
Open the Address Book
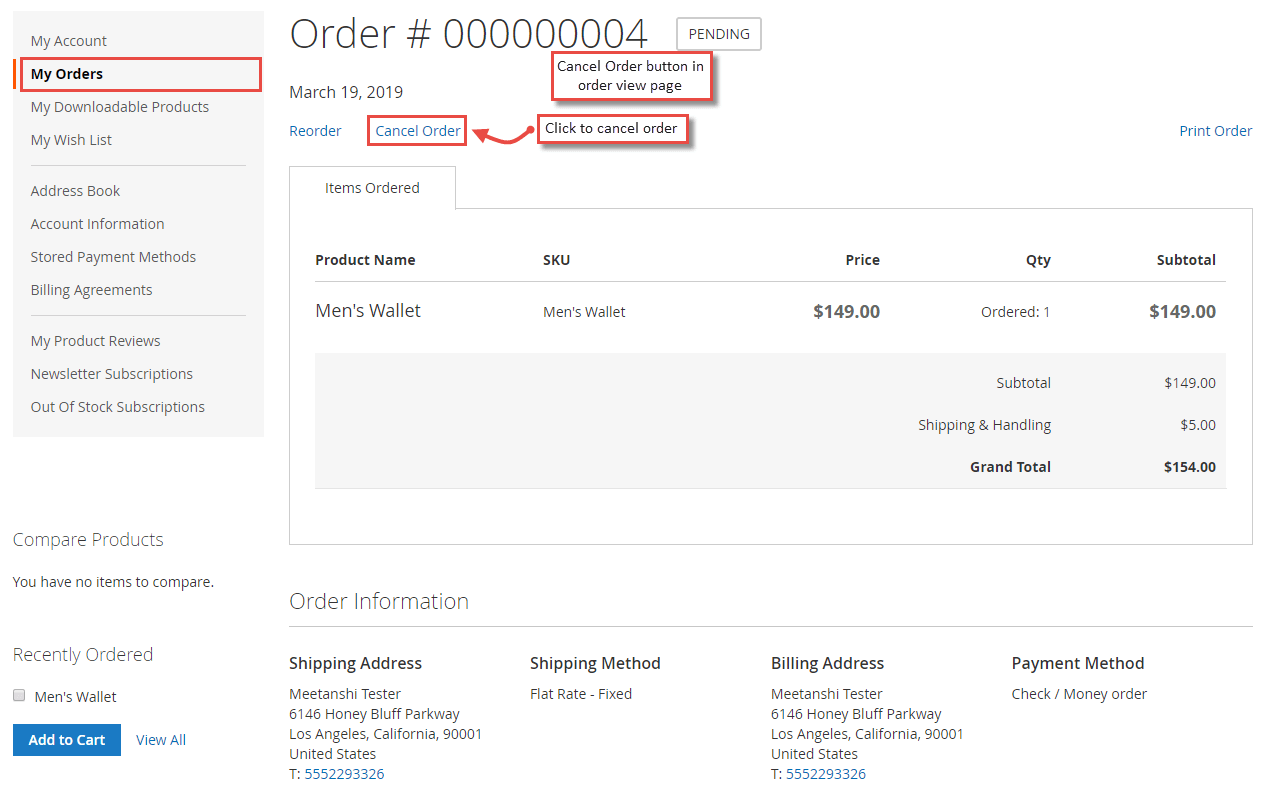(75, 190)
